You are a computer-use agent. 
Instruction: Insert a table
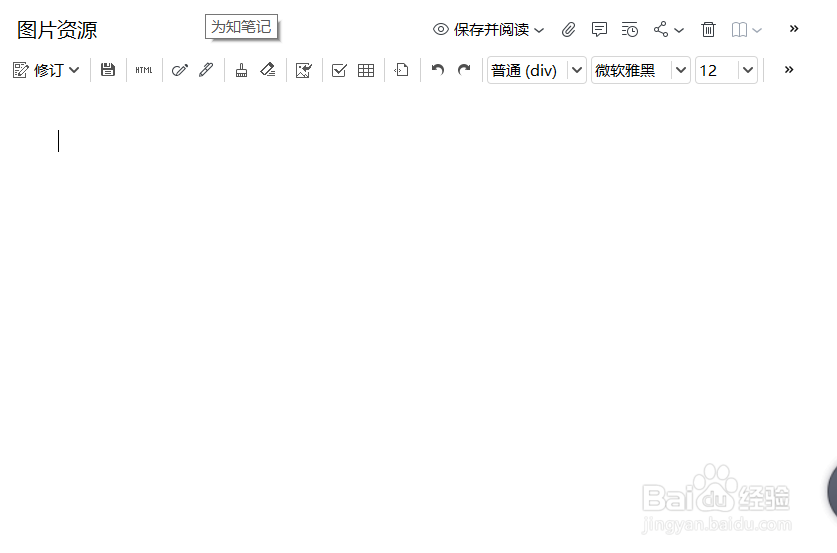(x=366, y=70)
